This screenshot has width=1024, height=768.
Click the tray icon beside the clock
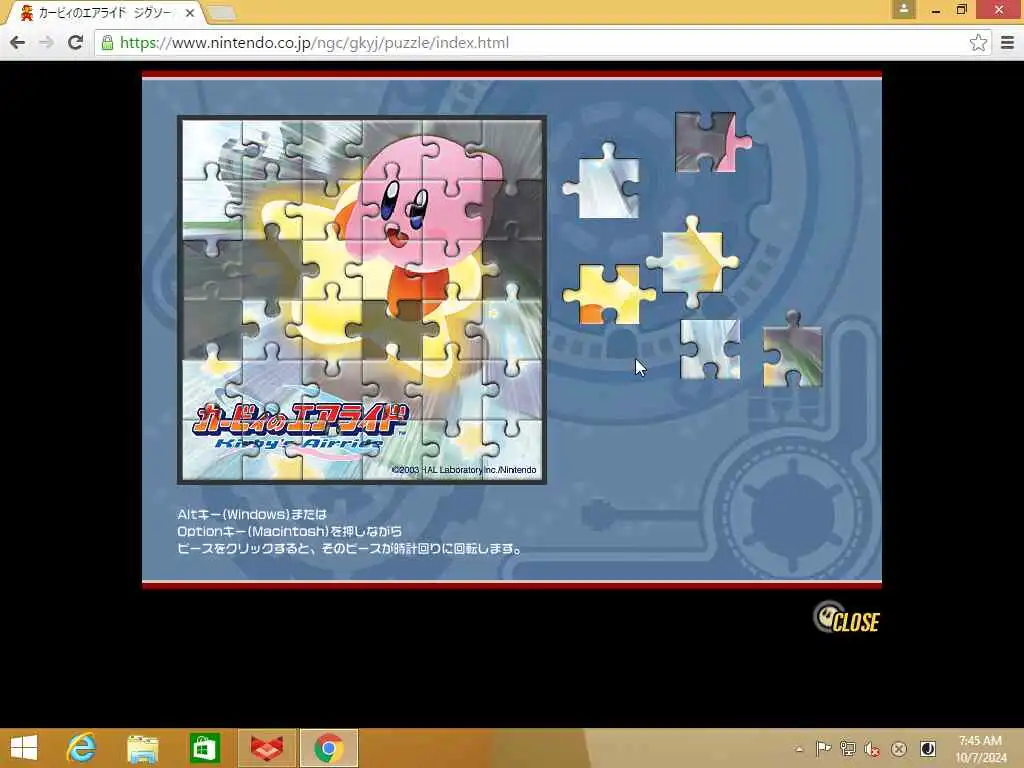tap(927, 748)
